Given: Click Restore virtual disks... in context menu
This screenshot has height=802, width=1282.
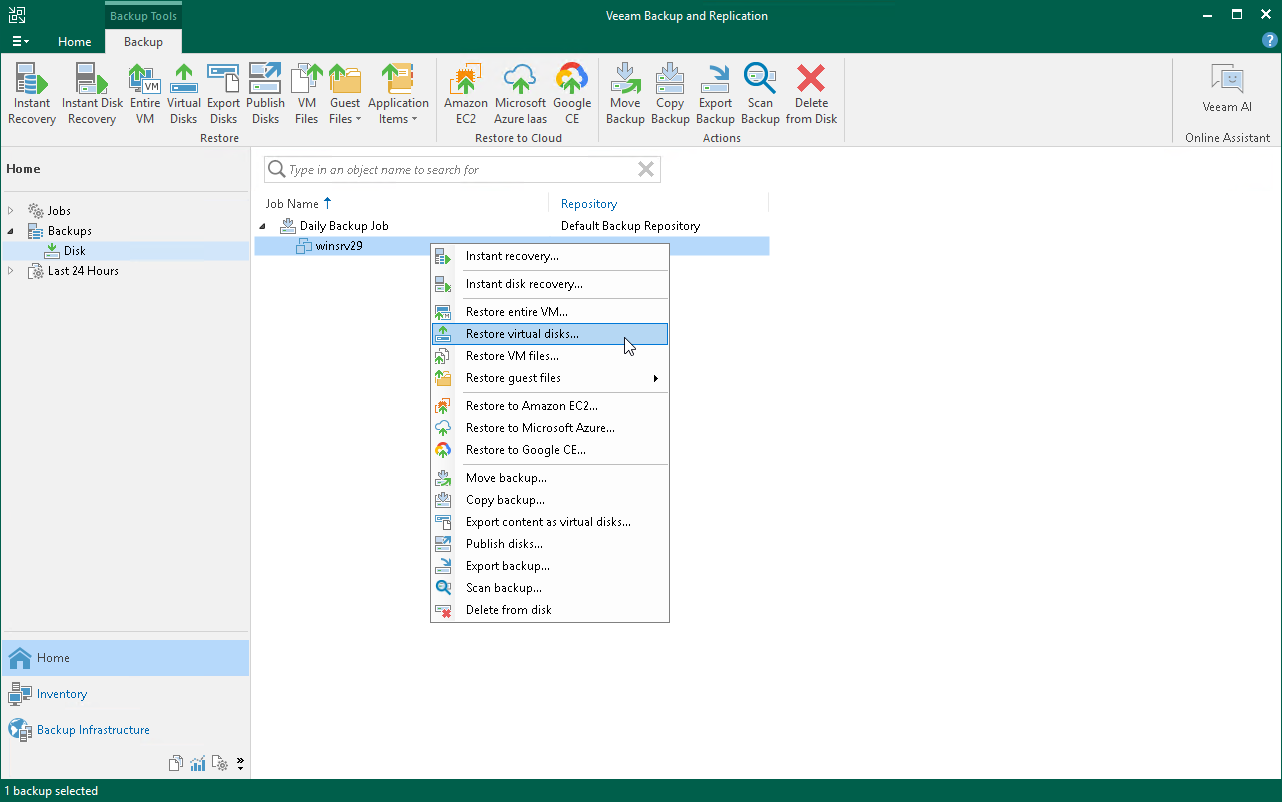Looking at the screenshot, I should pyautogui.click(x=550, y=334).
